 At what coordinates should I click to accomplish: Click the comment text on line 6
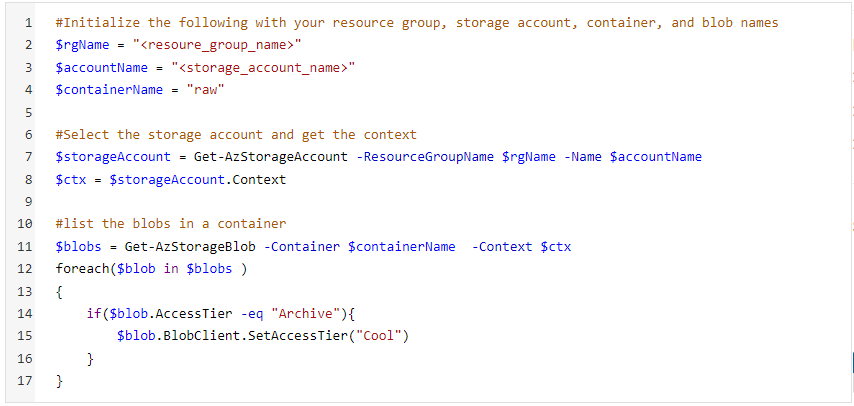[236, 135]
